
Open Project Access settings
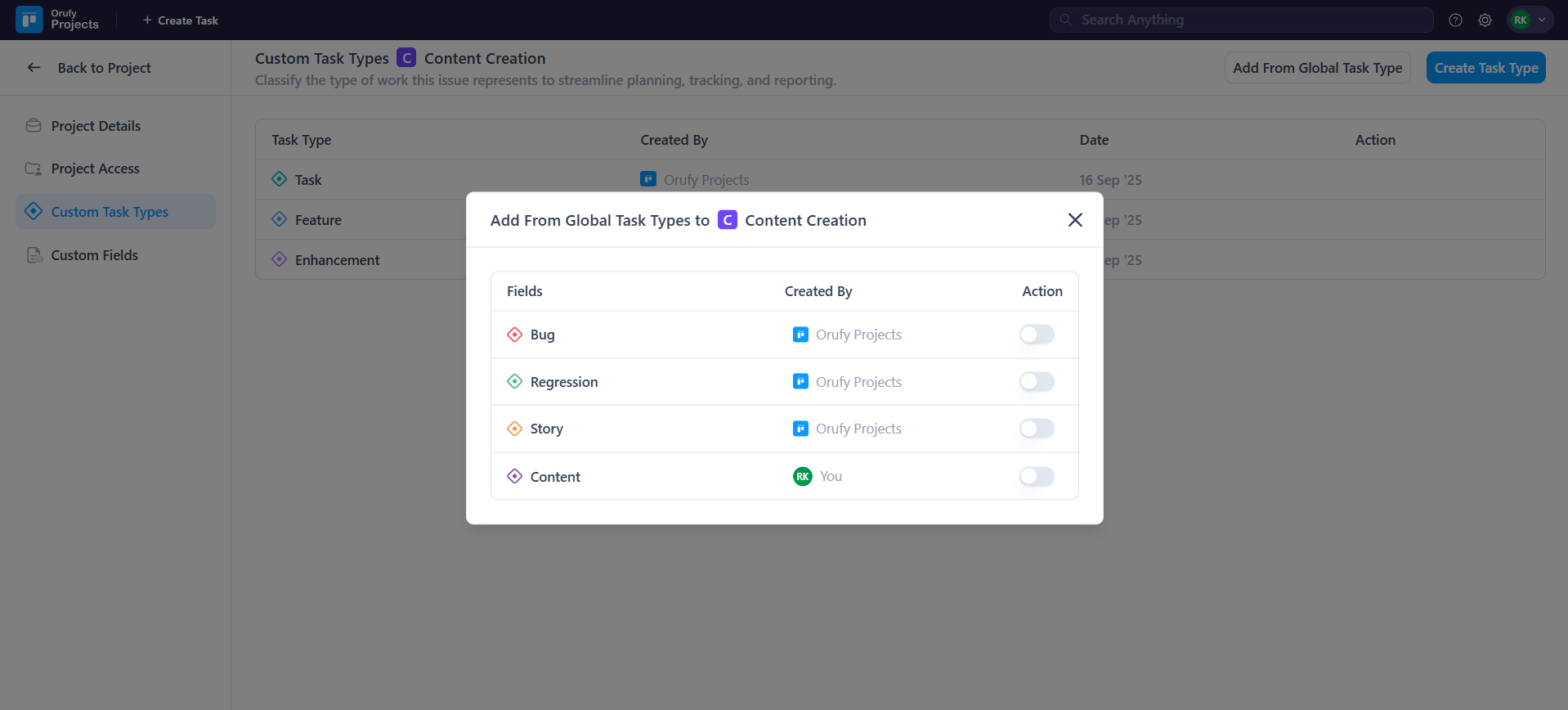tap(95, 169)
